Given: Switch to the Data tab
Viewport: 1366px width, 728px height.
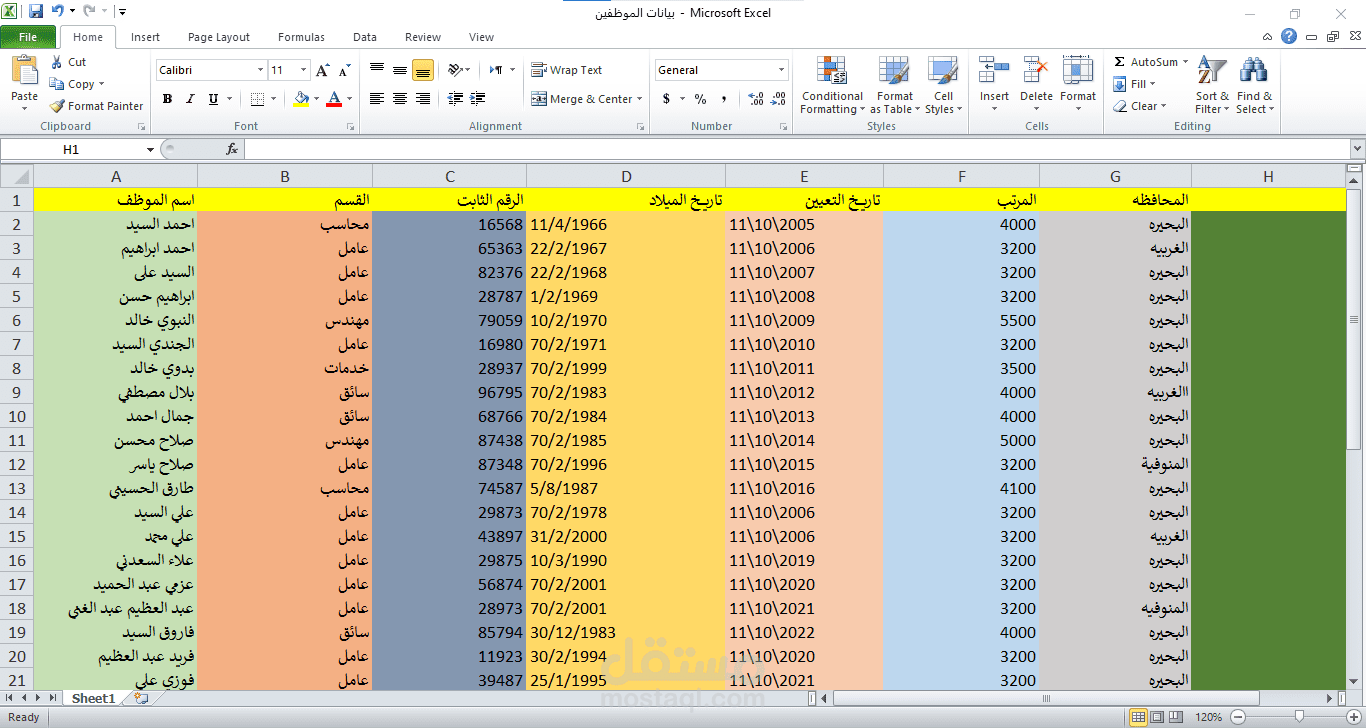Looking at the screenshot, I should 365,37.
